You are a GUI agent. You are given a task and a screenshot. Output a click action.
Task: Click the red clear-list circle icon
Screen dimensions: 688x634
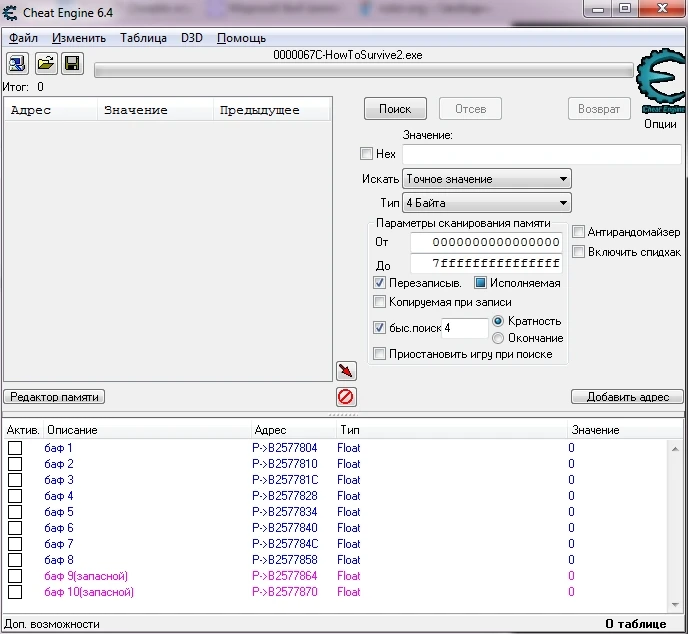(x=346, y=397)
